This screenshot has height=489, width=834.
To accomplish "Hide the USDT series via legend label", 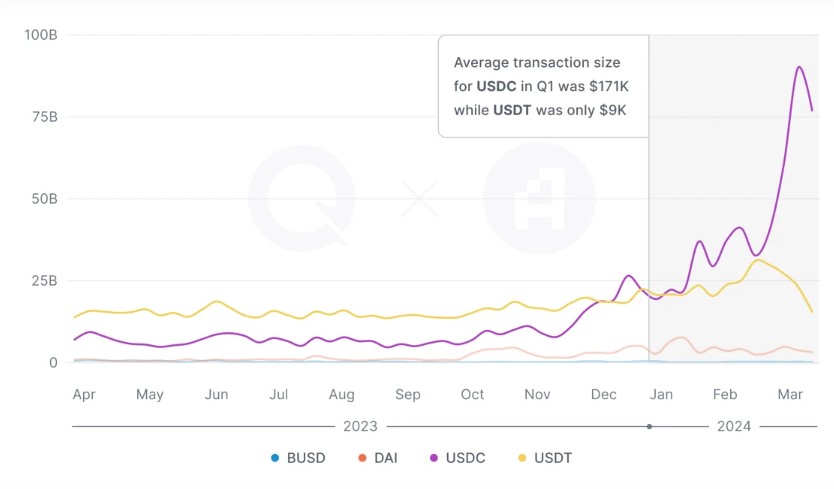I will (554, 458).
